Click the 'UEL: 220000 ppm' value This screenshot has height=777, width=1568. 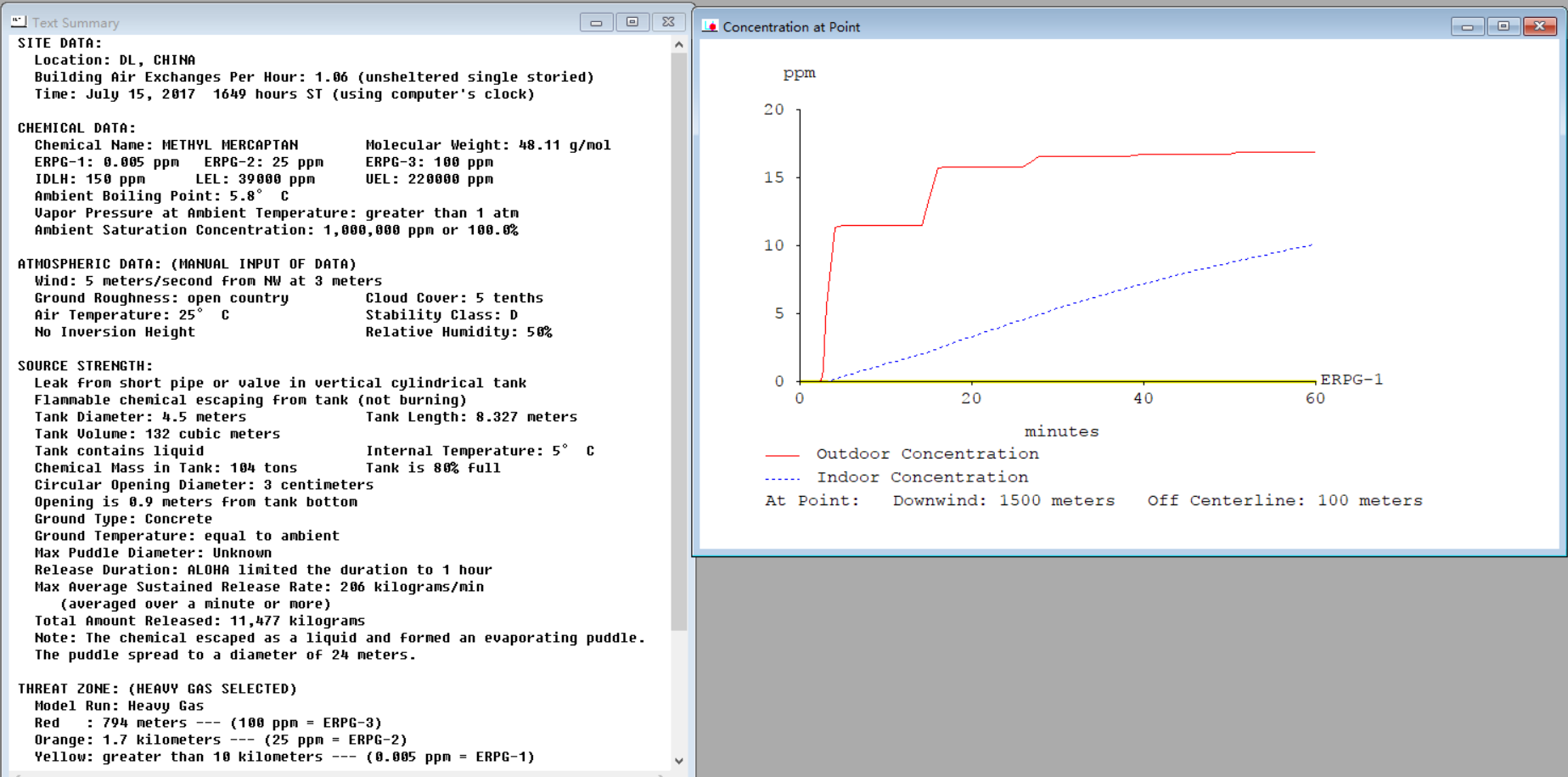pyautogui.click(x=429, y=179)
